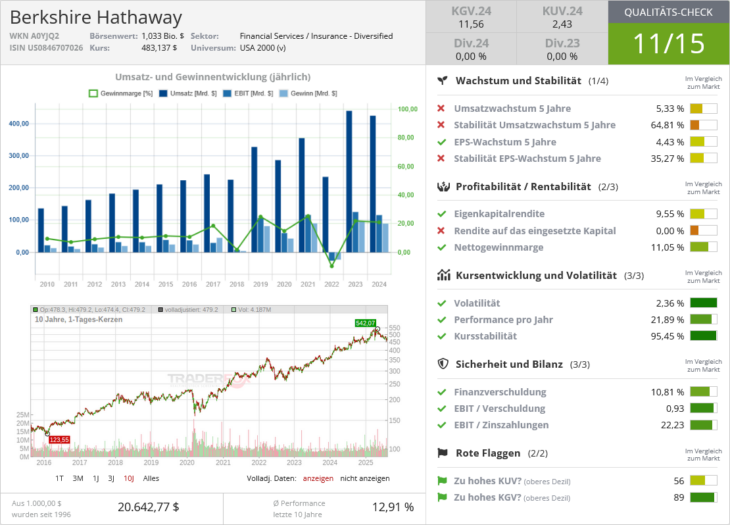Click the green check beside Nettogewinnmarge
Viewport: 730px width, 525px height.
(442, 247)
